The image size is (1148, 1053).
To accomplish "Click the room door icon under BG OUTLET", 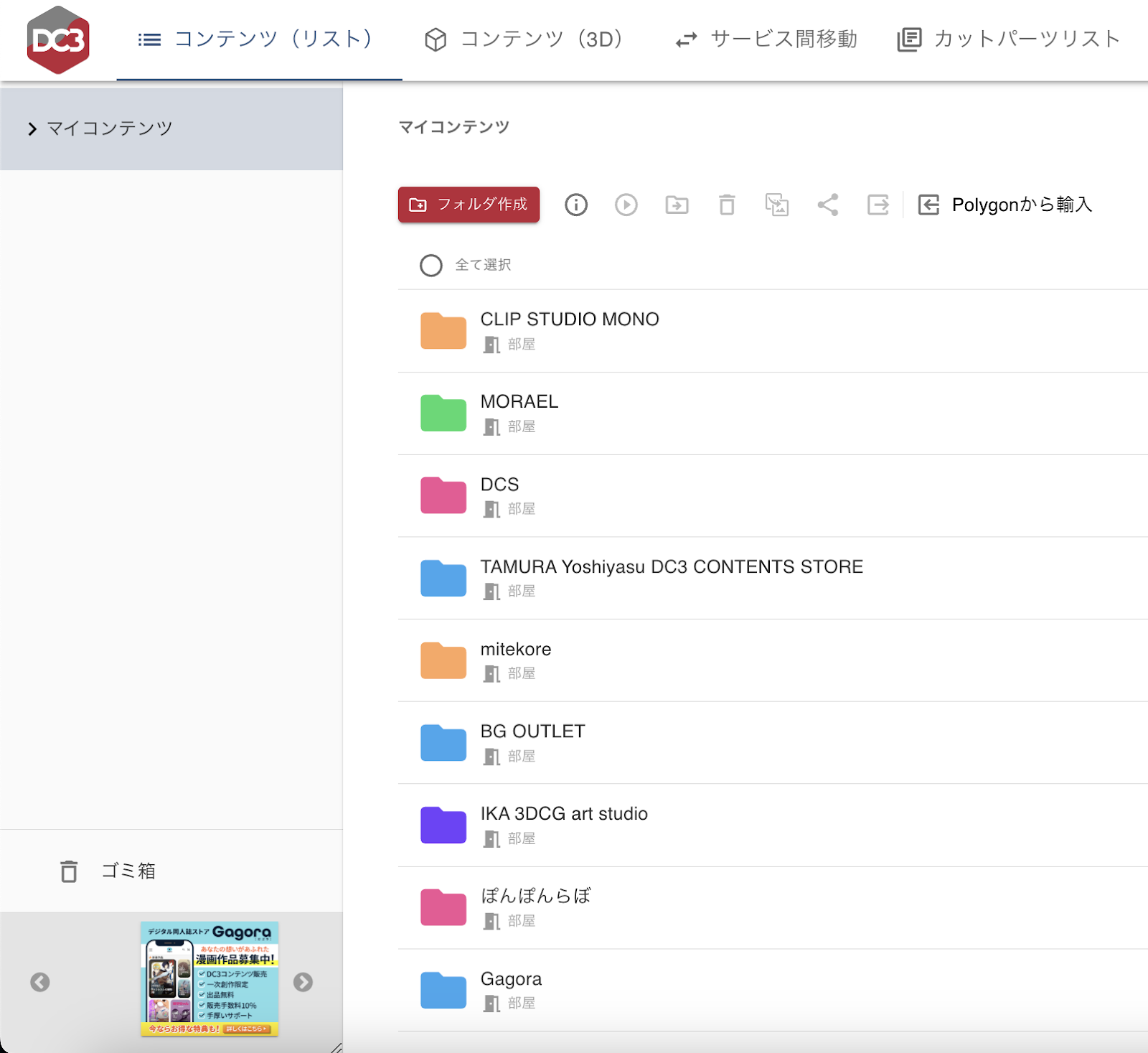I will point(491,757).
